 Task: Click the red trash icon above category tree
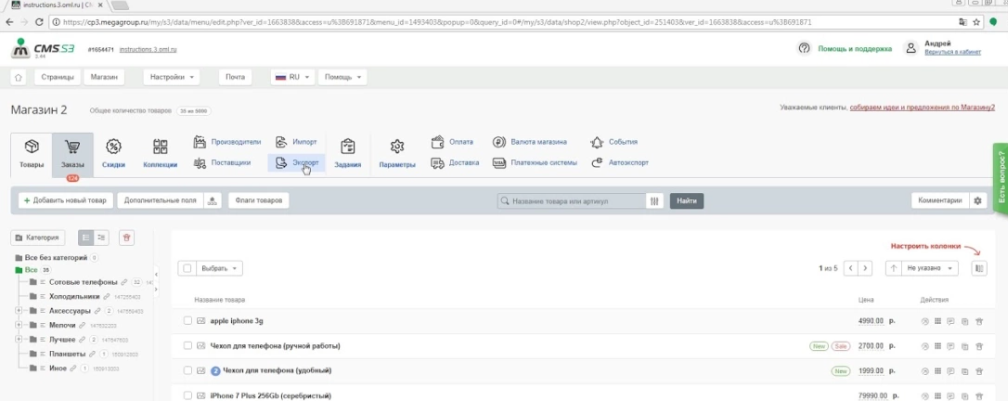126,238
